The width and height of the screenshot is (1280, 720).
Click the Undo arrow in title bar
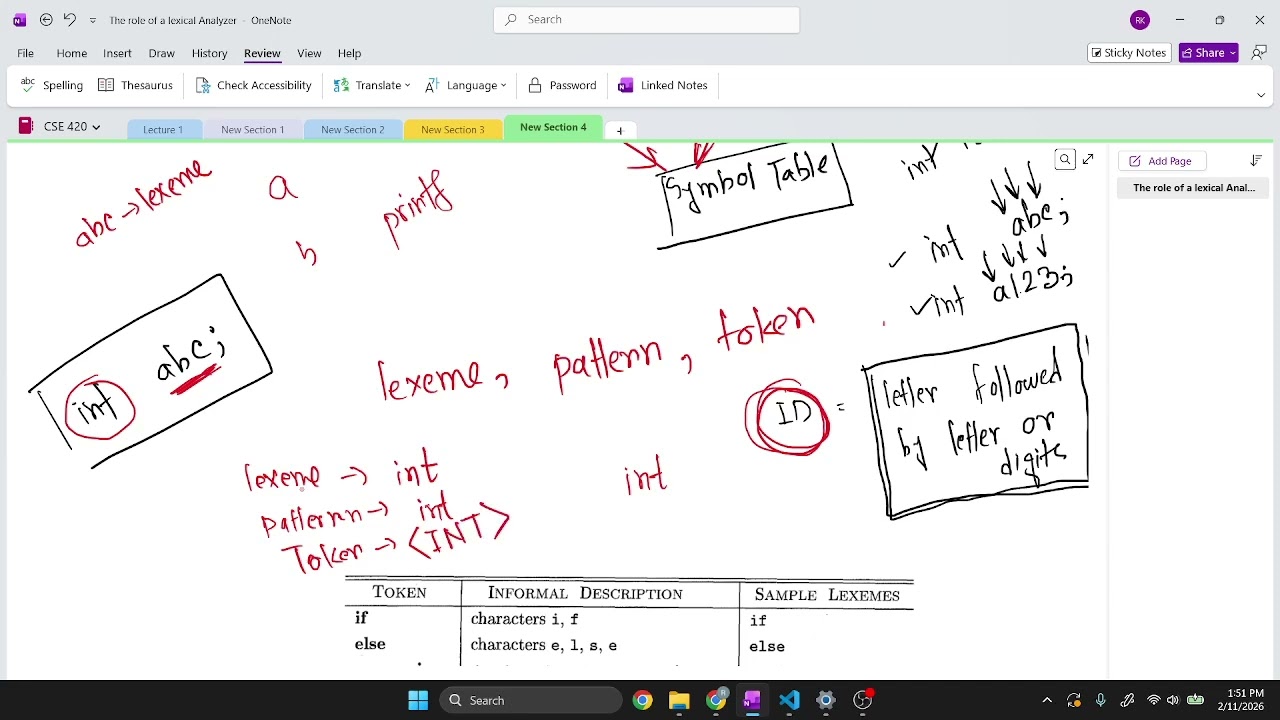(69, 20)
